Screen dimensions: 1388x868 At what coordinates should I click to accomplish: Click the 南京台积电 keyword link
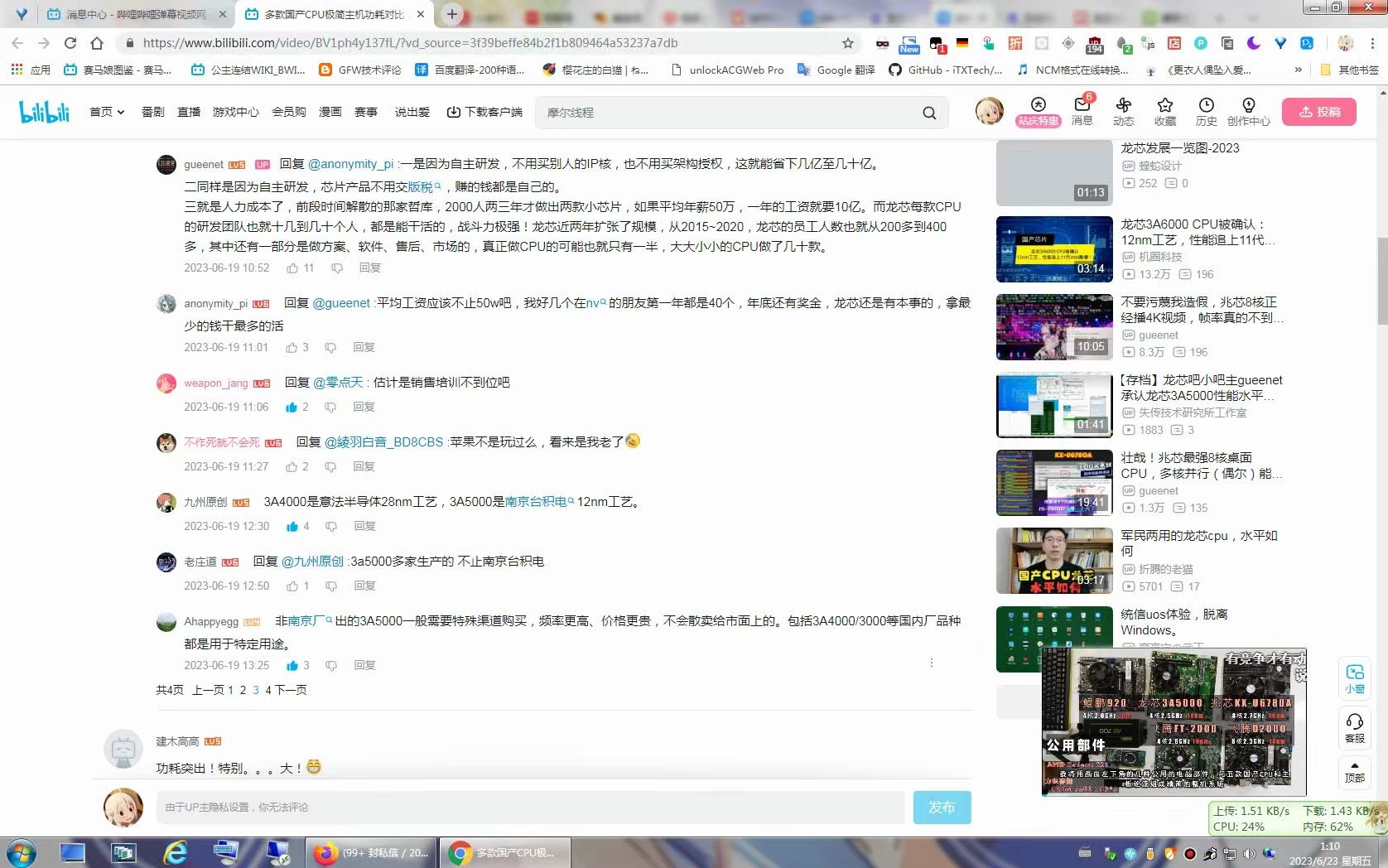click(539, 501)
